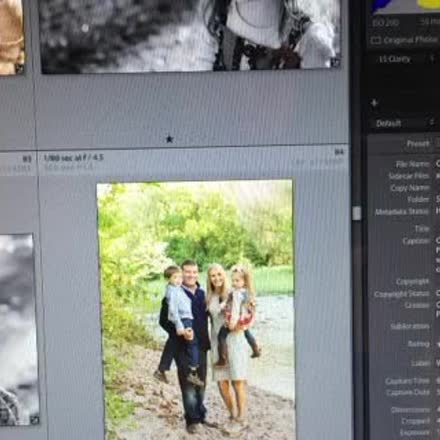The image size is (440, 440).
Task: Click the Capture Date metadata label
Action: pyautogui.click(x=408, y=393)
